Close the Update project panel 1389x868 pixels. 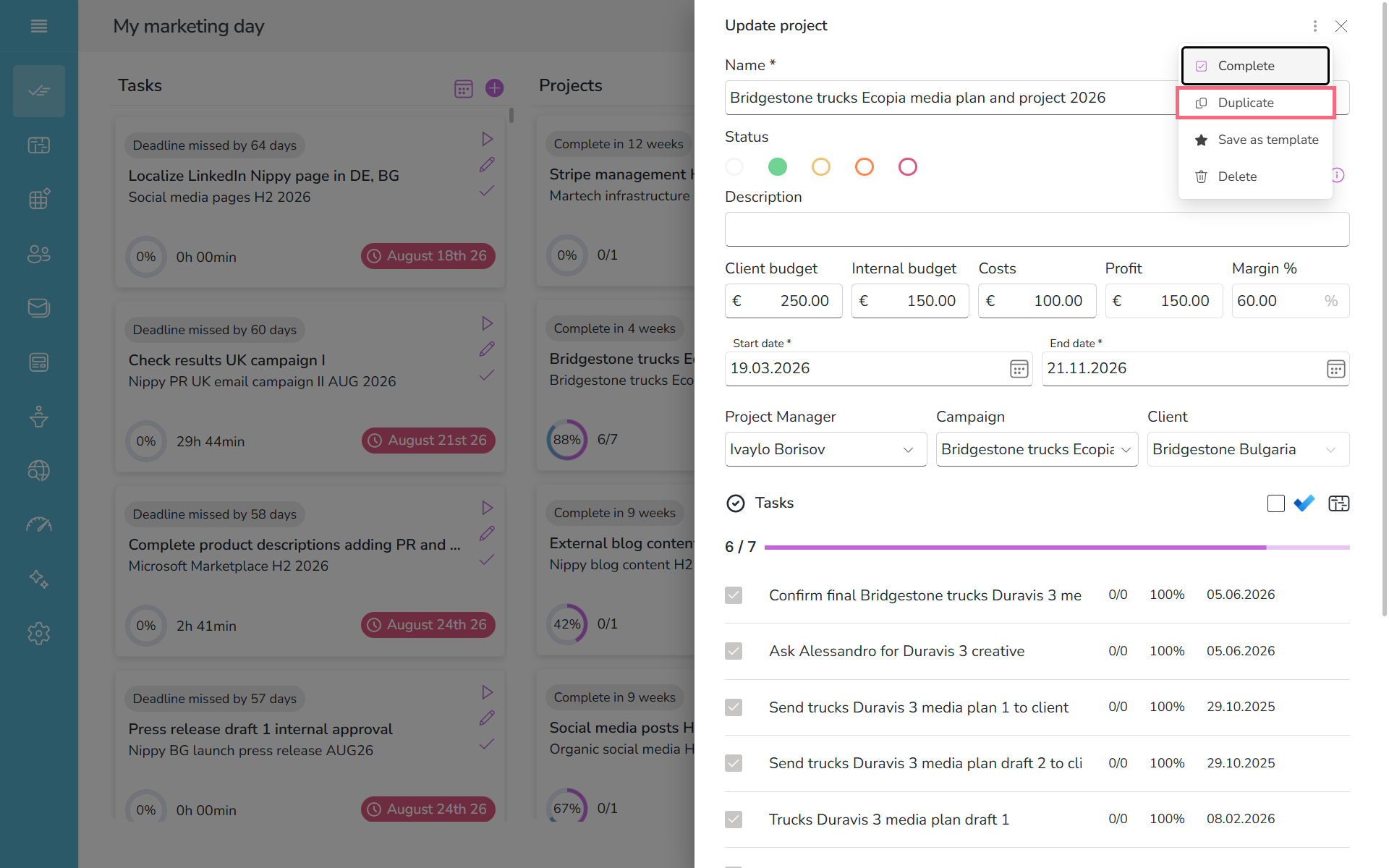coord(1341,26)
